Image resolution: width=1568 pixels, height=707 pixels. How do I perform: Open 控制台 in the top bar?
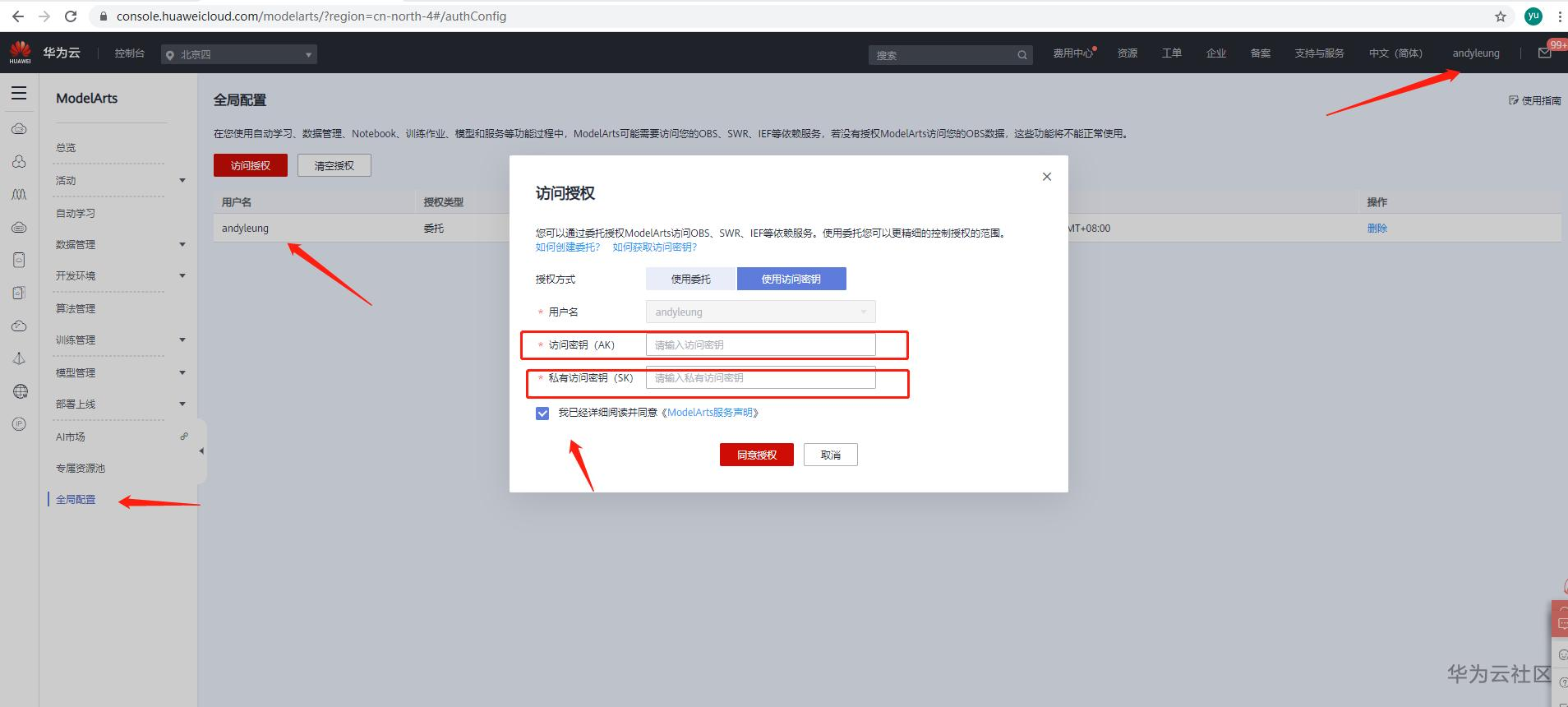pos(130,53)
